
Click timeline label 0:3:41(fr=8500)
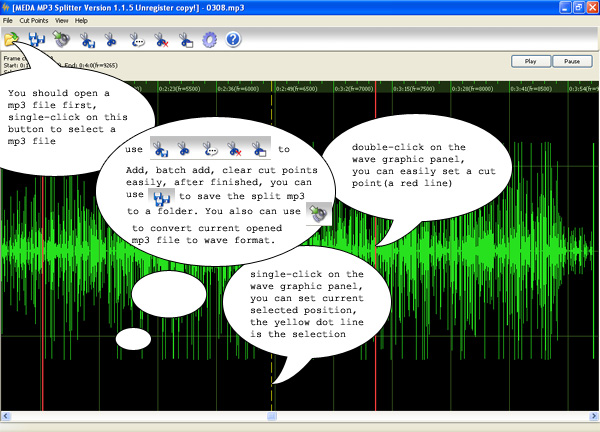531,89
